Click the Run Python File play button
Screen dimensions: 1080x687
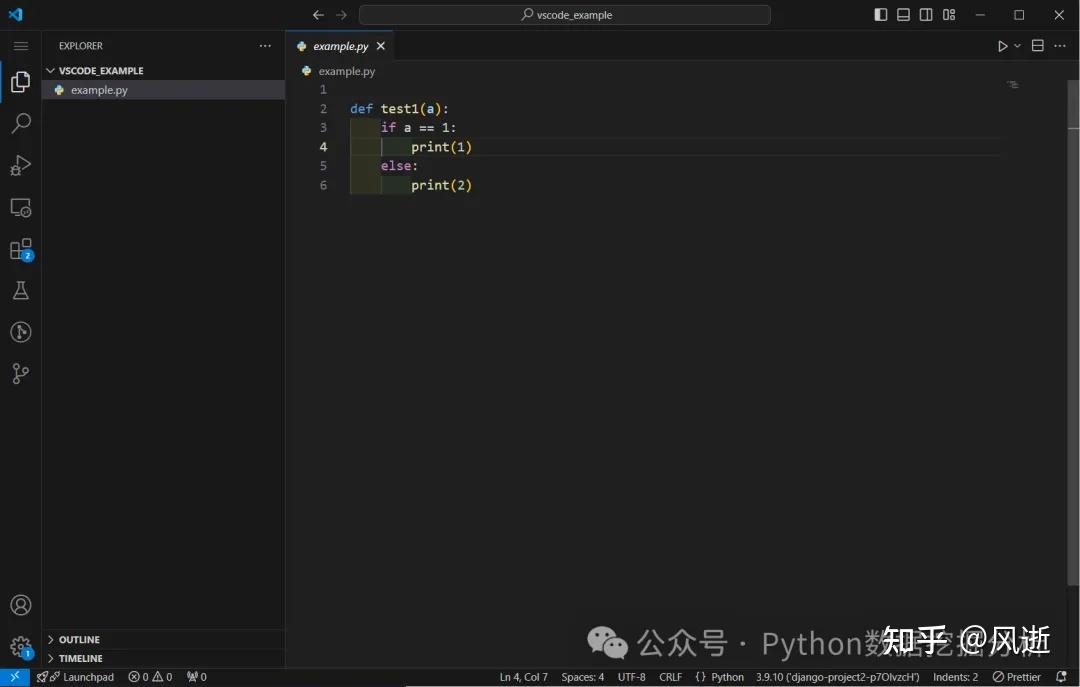1002,46
